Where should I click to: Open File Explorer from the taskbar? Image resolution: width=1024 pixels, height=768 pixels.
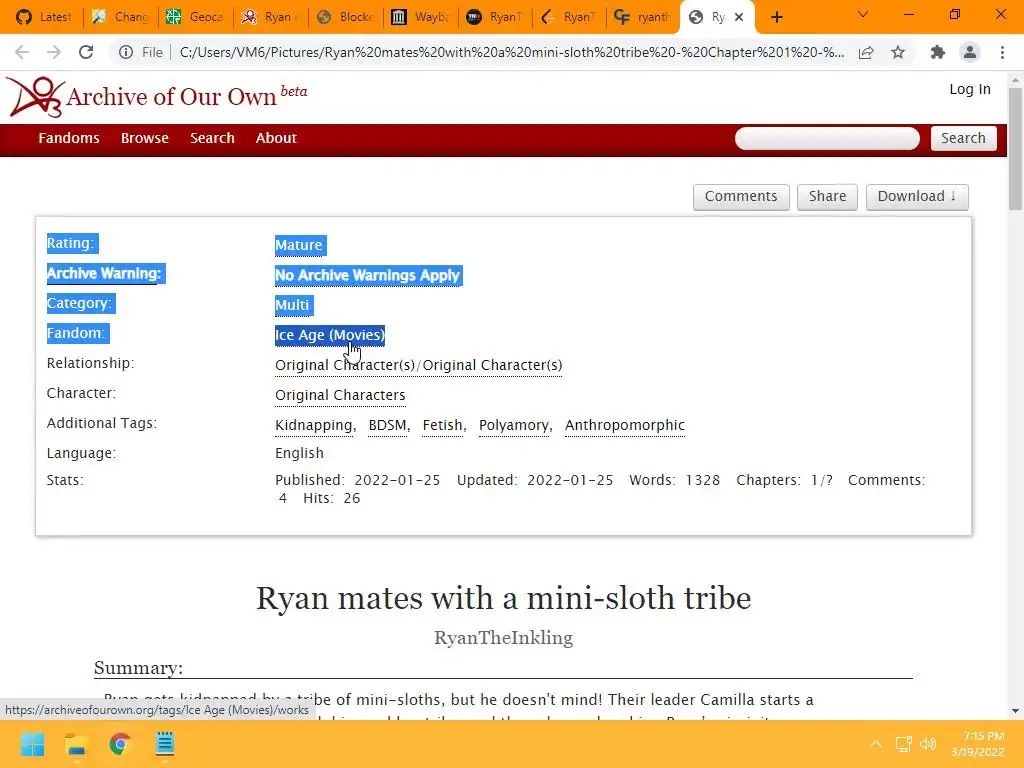point(76,744)
